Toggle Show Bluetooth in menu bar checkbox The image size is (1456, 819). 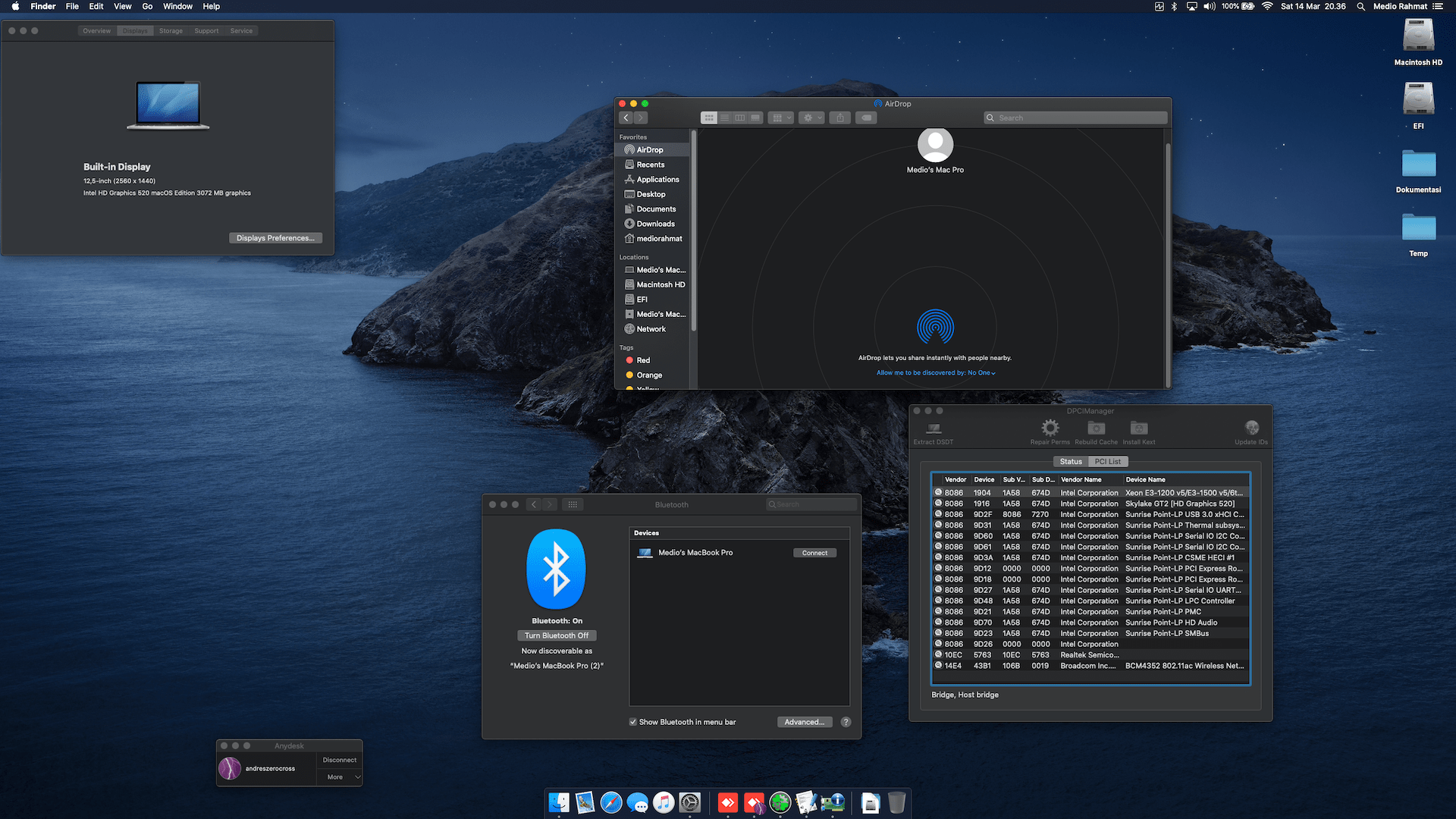632,722
